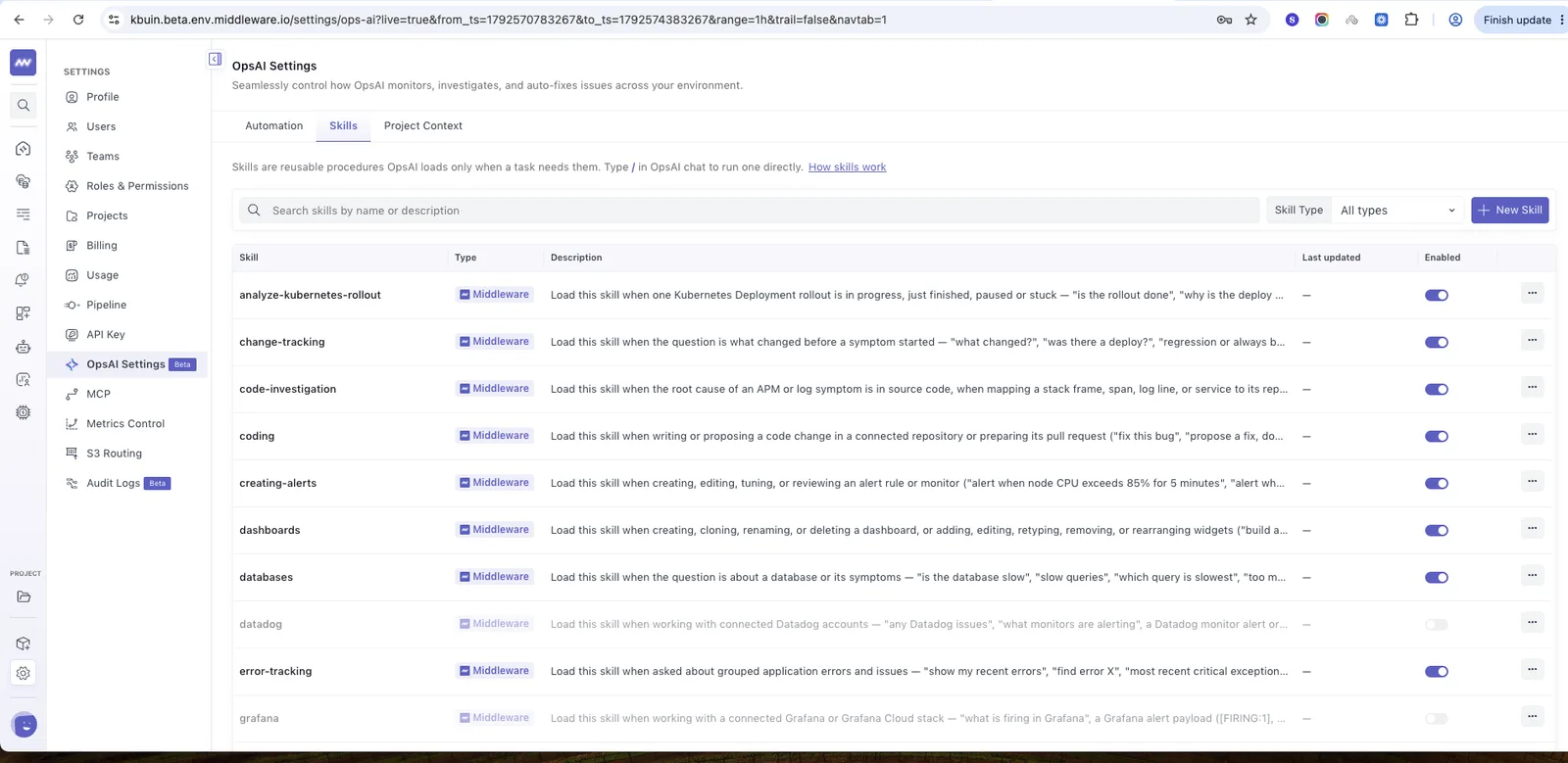1568x763 pixels.
Task: Open the Skill Type dropdown
Action: [1397, 211]
